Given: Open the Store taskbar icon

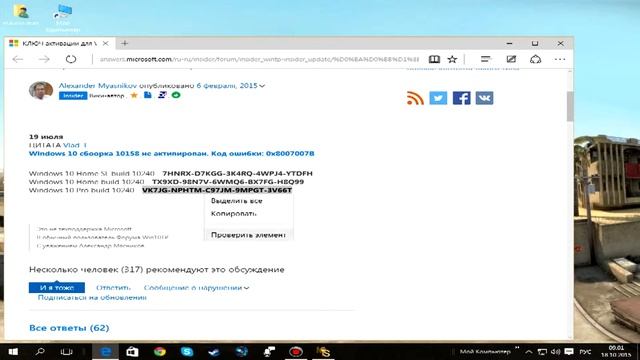Looking at the screenshot, I should point(132,351).
